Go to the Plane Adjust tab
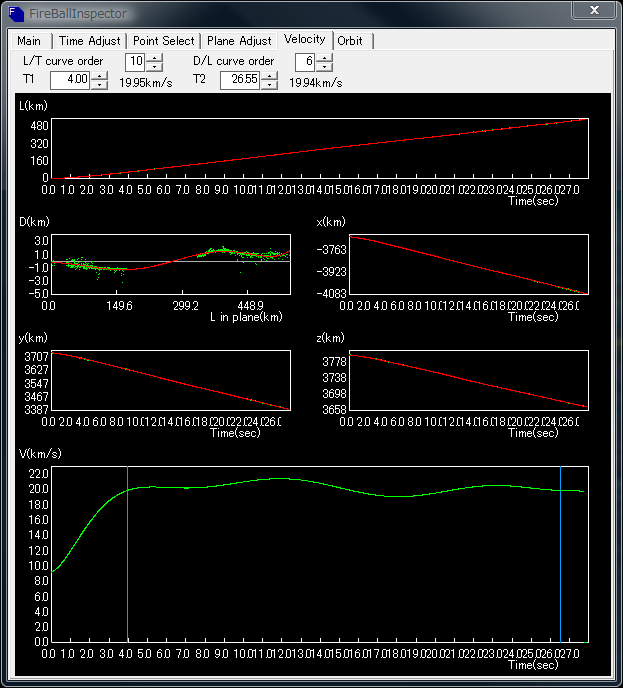 [x=239, y=41]
